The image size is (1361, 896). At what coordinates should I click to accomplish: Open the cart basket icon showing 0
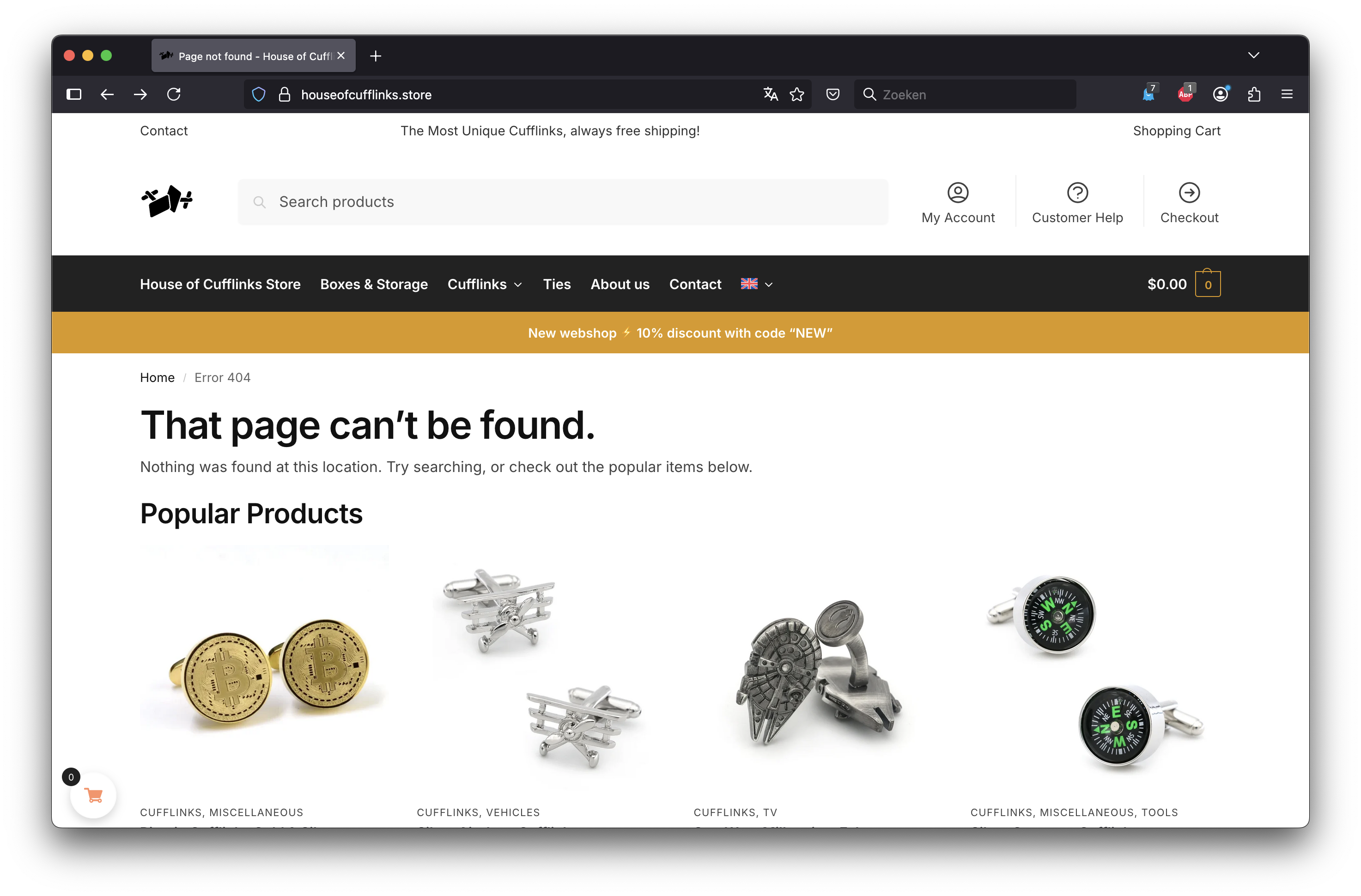[1208, 284]
